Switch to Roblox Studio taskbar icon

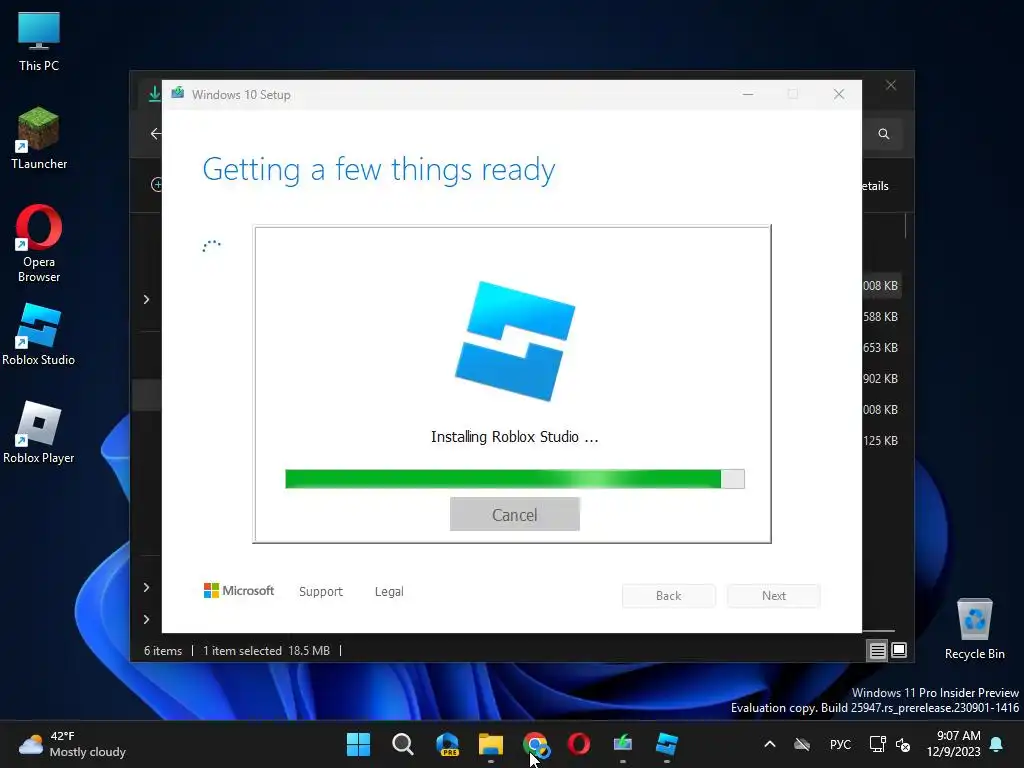[667, 744]
